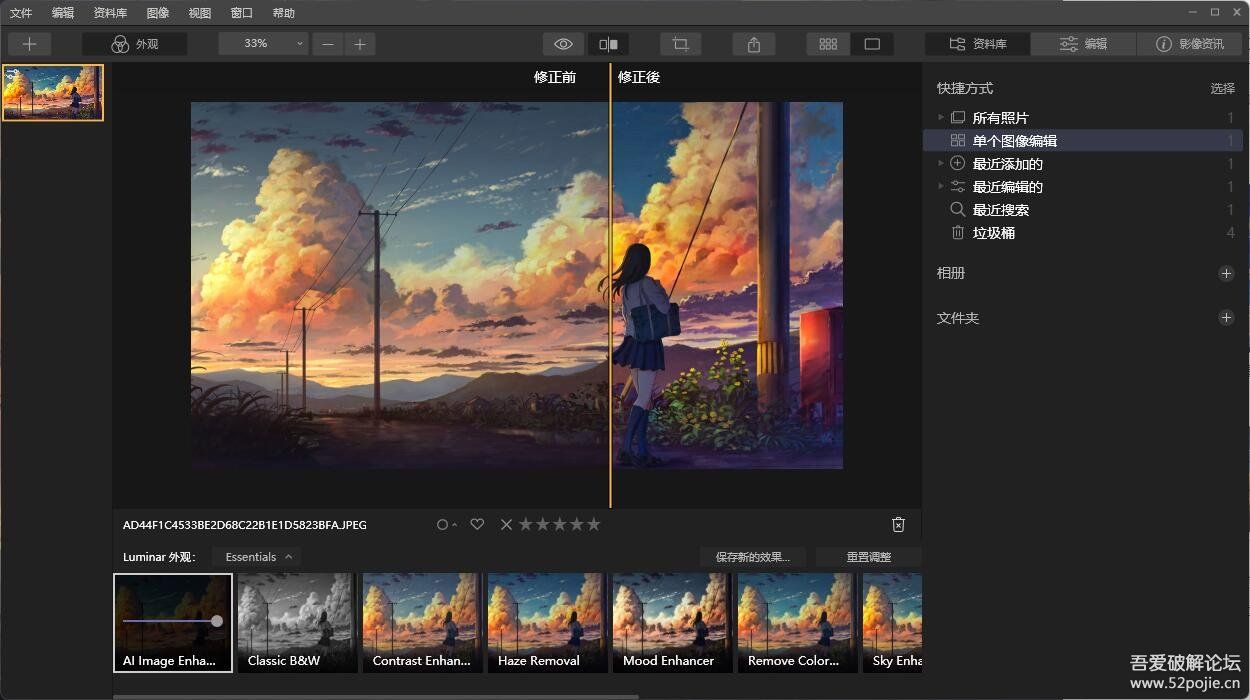Image resolution: width=1250 pixels, height=700 pixels.
Task: Open the 图像 menu
Action: point(158,13)
